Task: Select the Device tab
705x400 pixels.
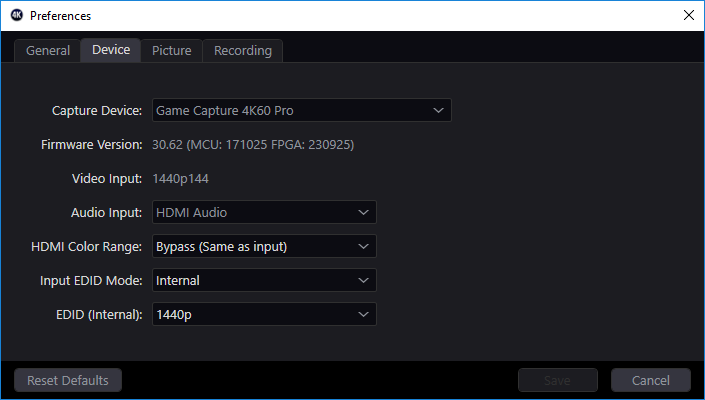Action: pyautogui.click(x=111, y=49)
